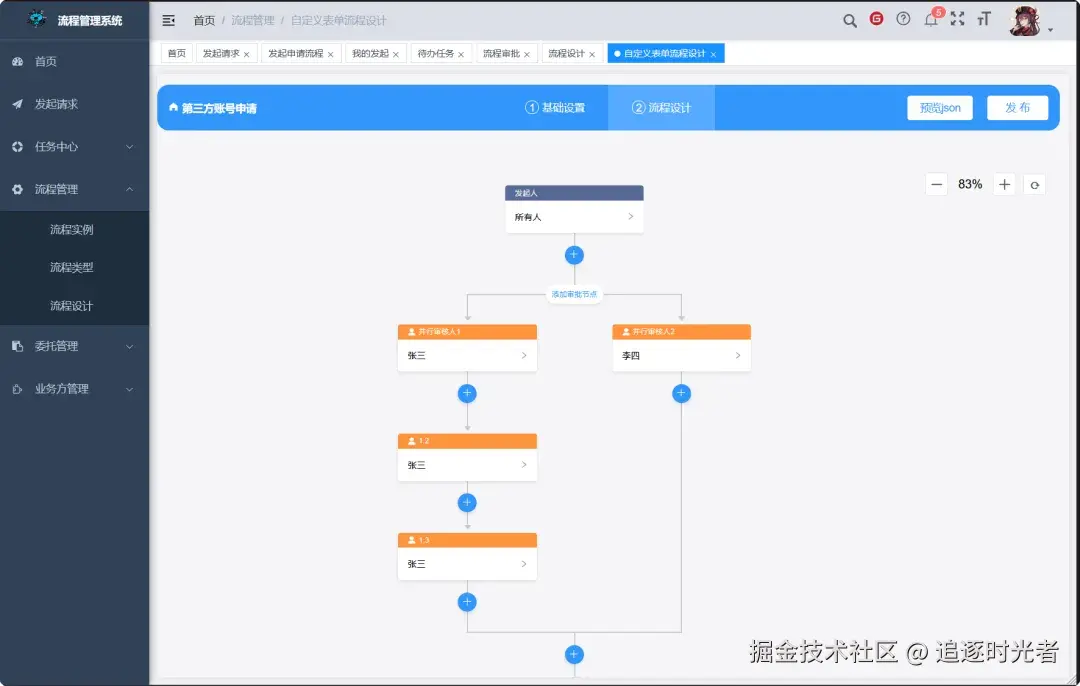Open the font size icon
This screenshot has height=686, width=1080.
(984, 19)
